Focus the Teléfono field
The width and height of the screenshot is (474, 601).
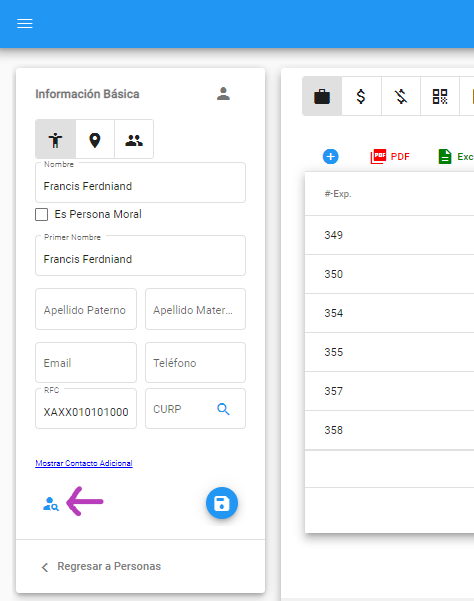point(195,363)
